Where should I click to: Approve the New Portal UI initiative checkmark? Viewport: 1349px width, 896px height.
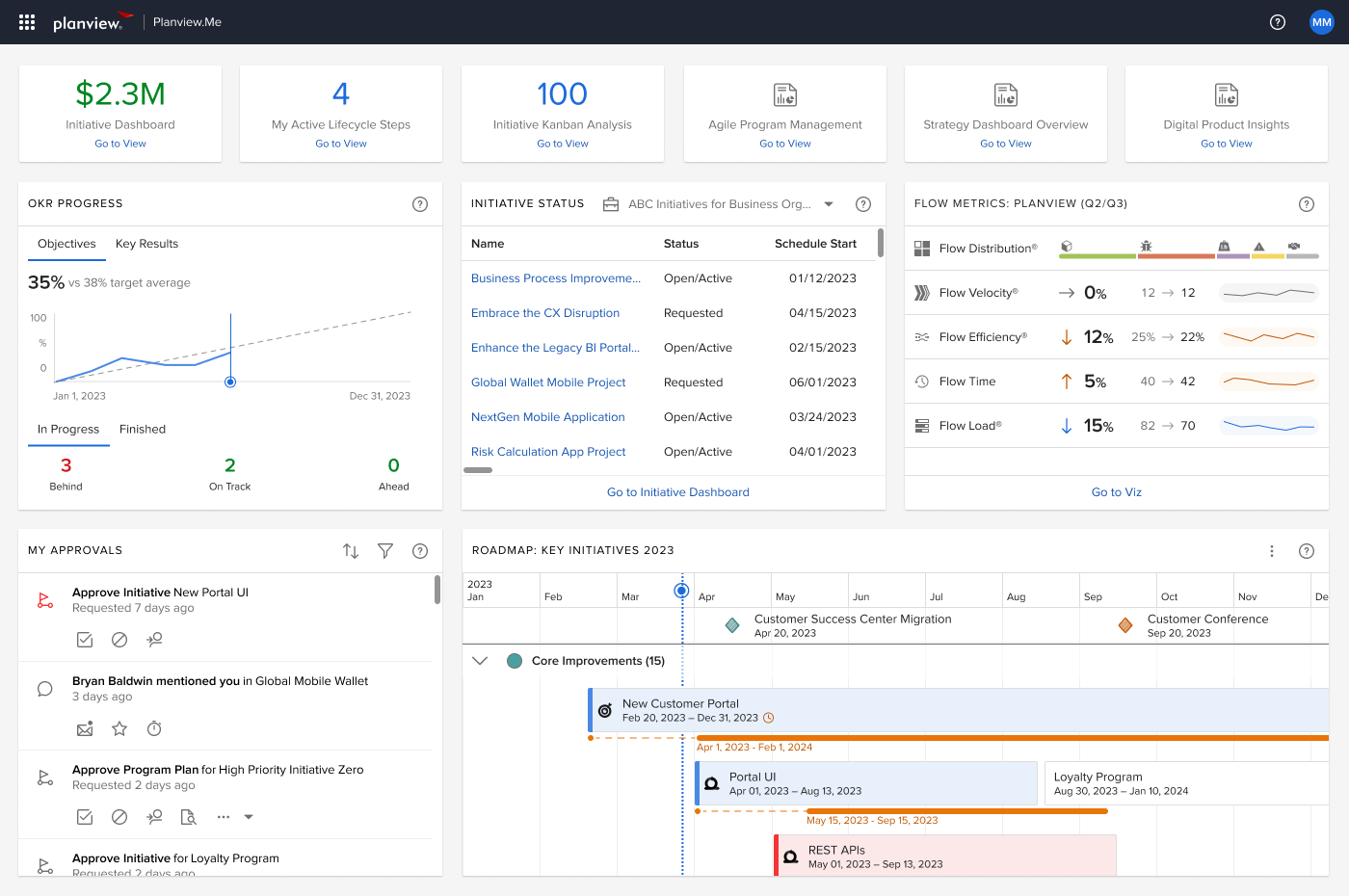[85, 640]
